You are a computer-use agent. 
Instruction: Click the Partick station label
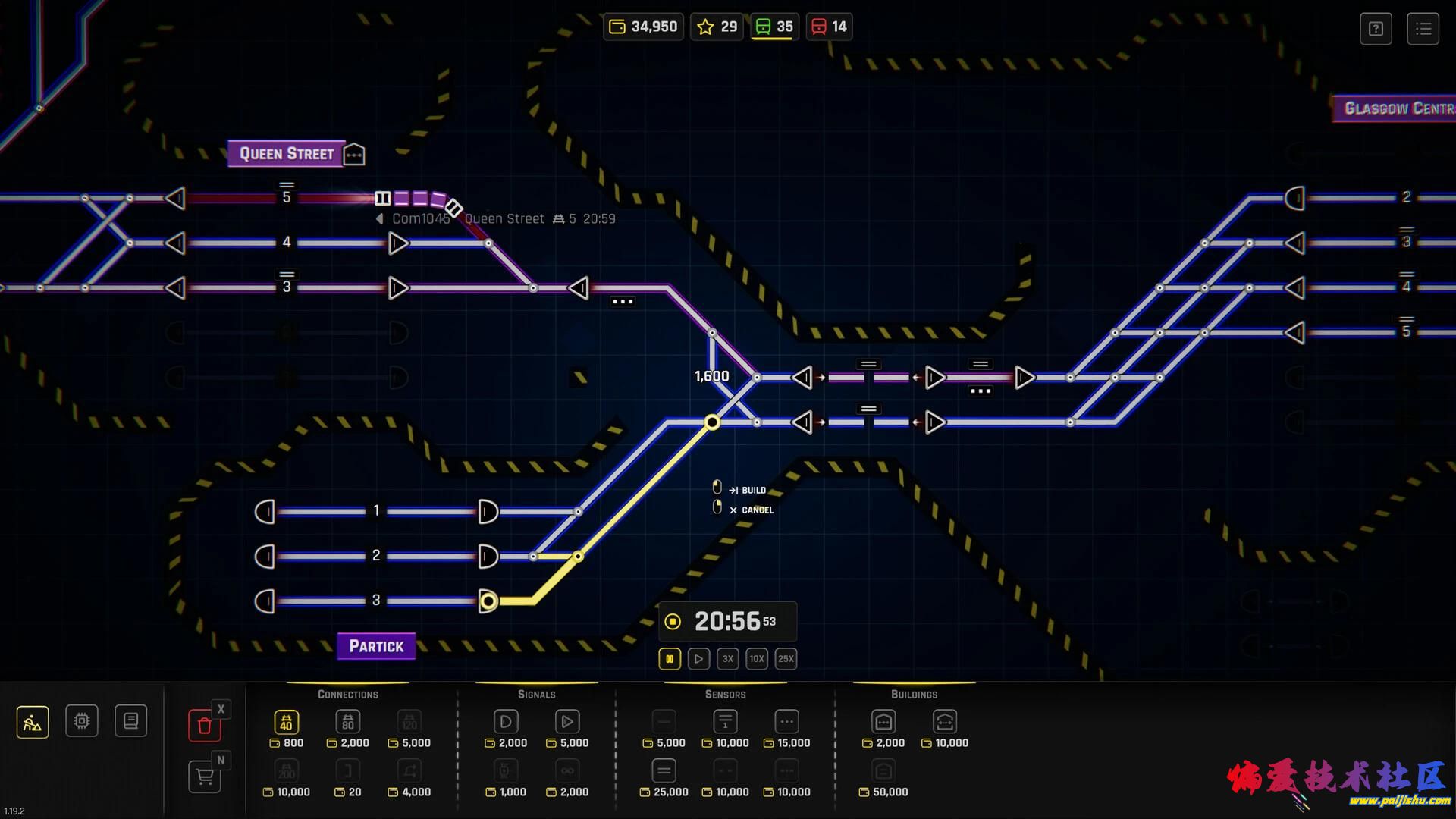[x=376, y=646]
